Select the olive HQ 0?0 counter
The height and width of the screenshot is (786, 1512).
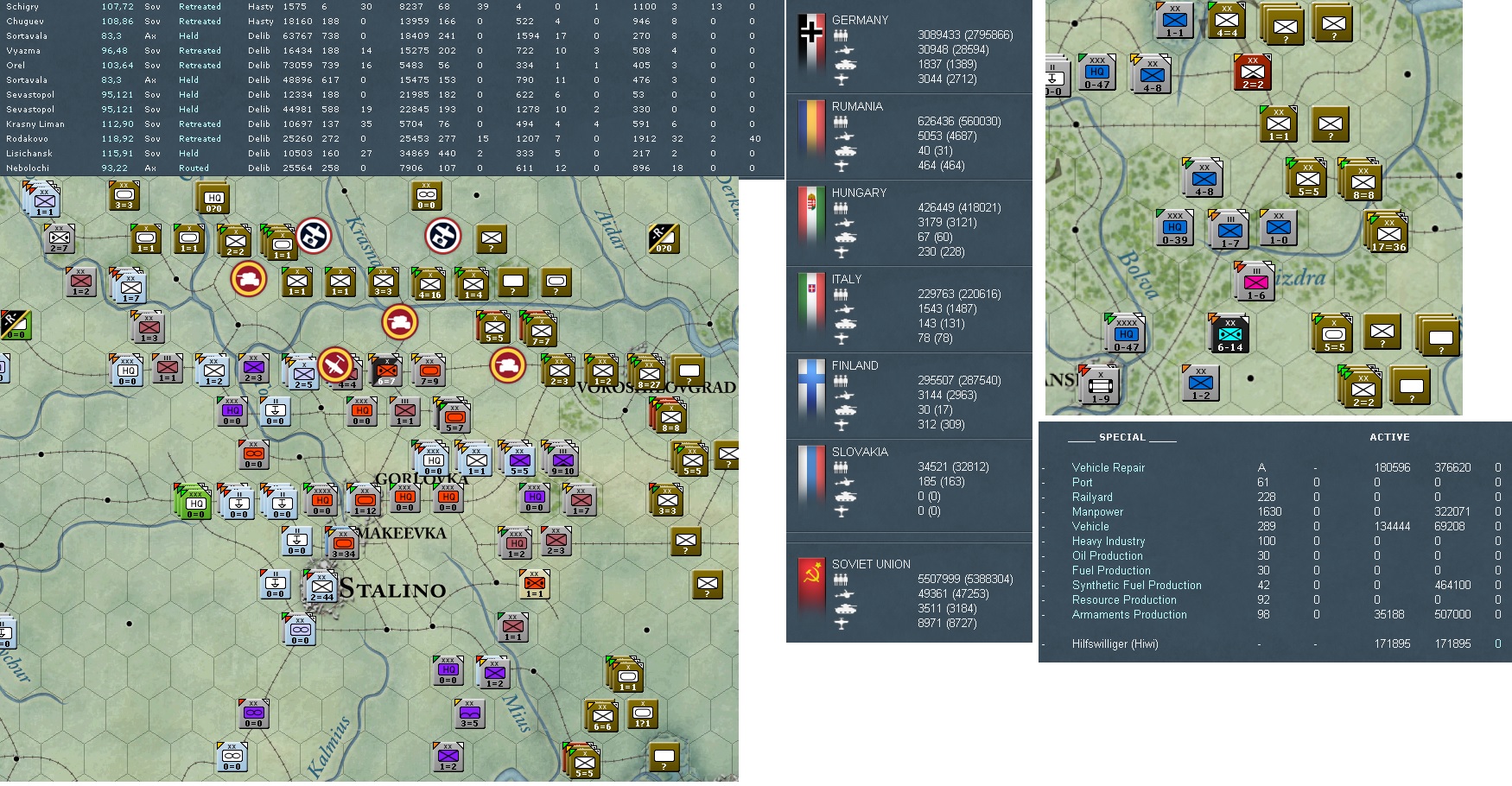point(213,199)
